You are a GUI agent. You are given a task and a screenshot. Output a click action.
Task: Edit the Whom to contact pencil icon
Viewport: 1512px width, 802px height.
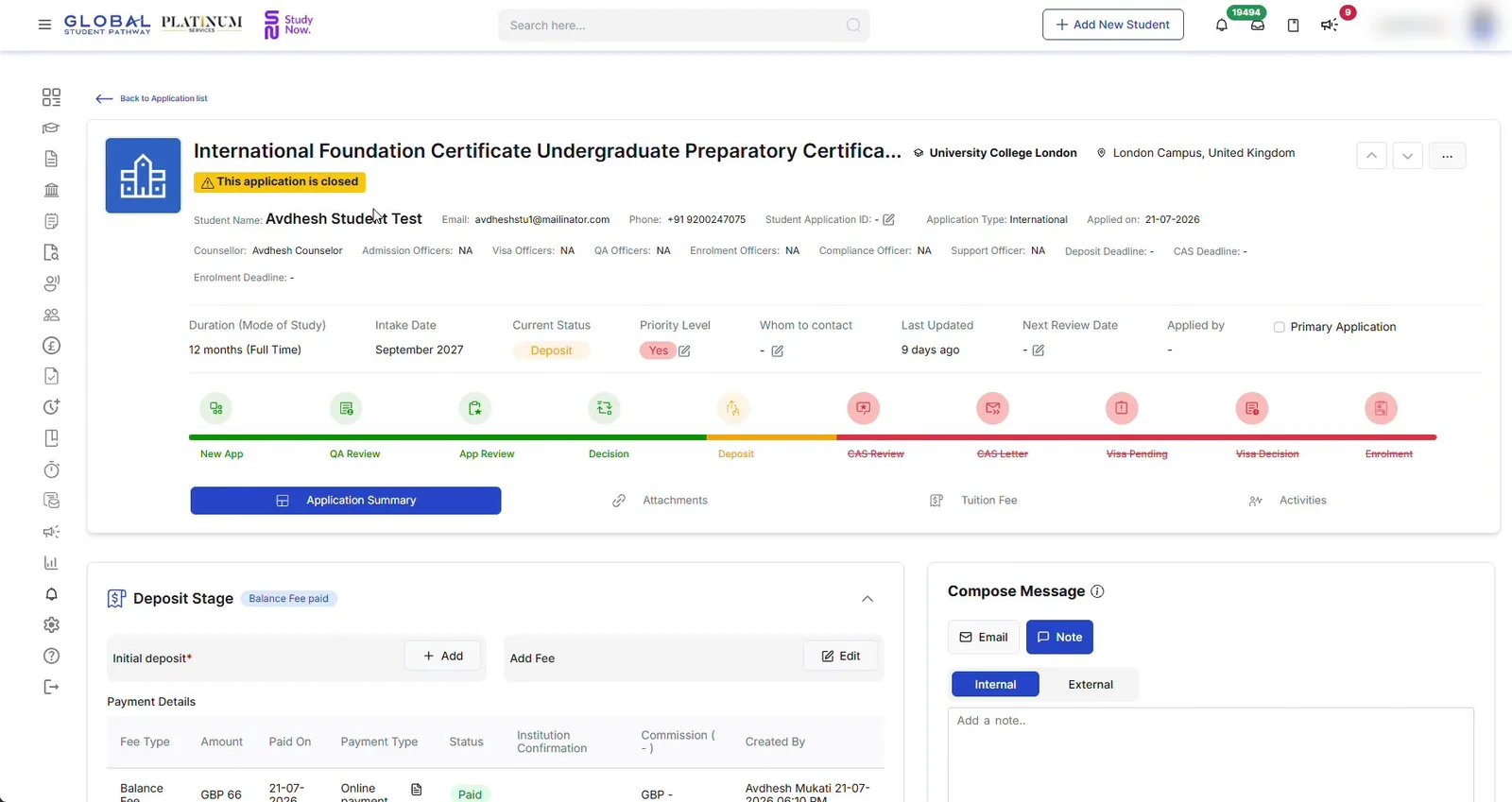click(777, 350)
